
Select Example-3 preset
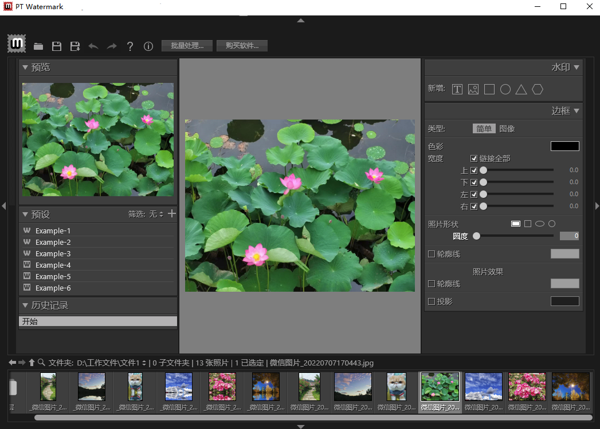(53, 253)
